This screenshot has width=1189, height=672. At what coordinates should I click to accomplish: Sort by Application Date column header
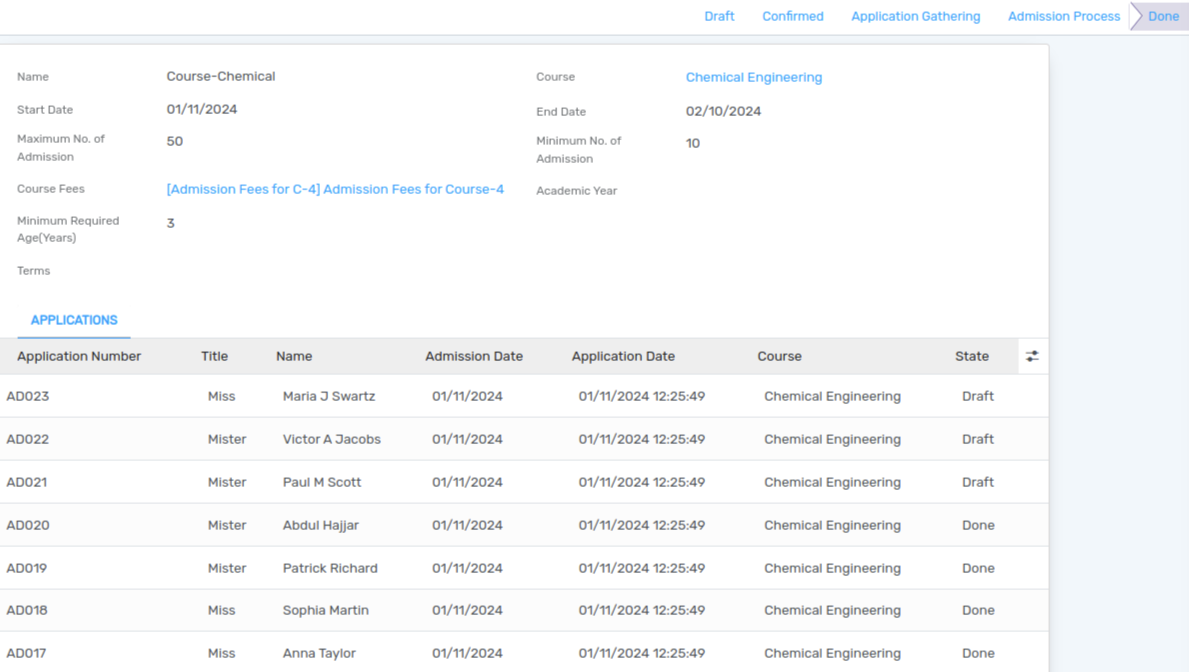(x=623, y=356)
